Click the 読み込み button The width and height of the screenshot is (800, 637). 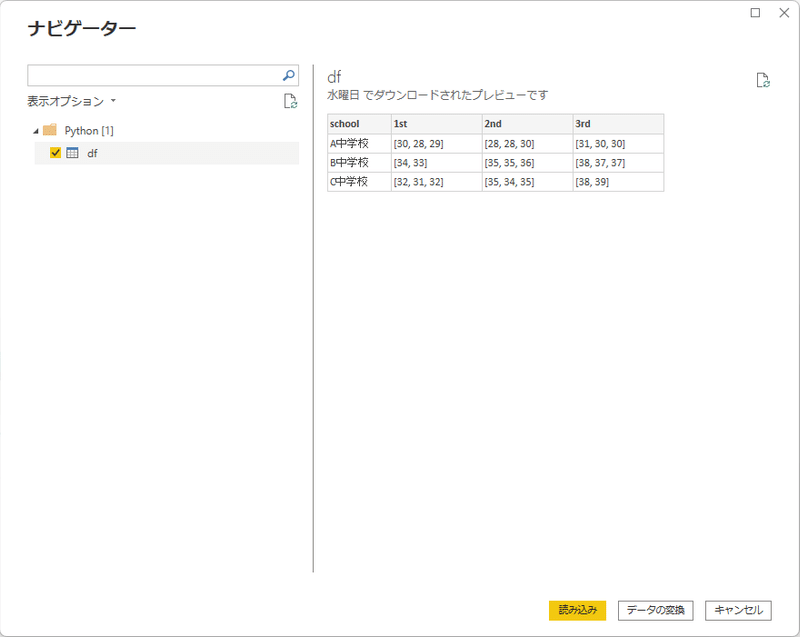577,610
